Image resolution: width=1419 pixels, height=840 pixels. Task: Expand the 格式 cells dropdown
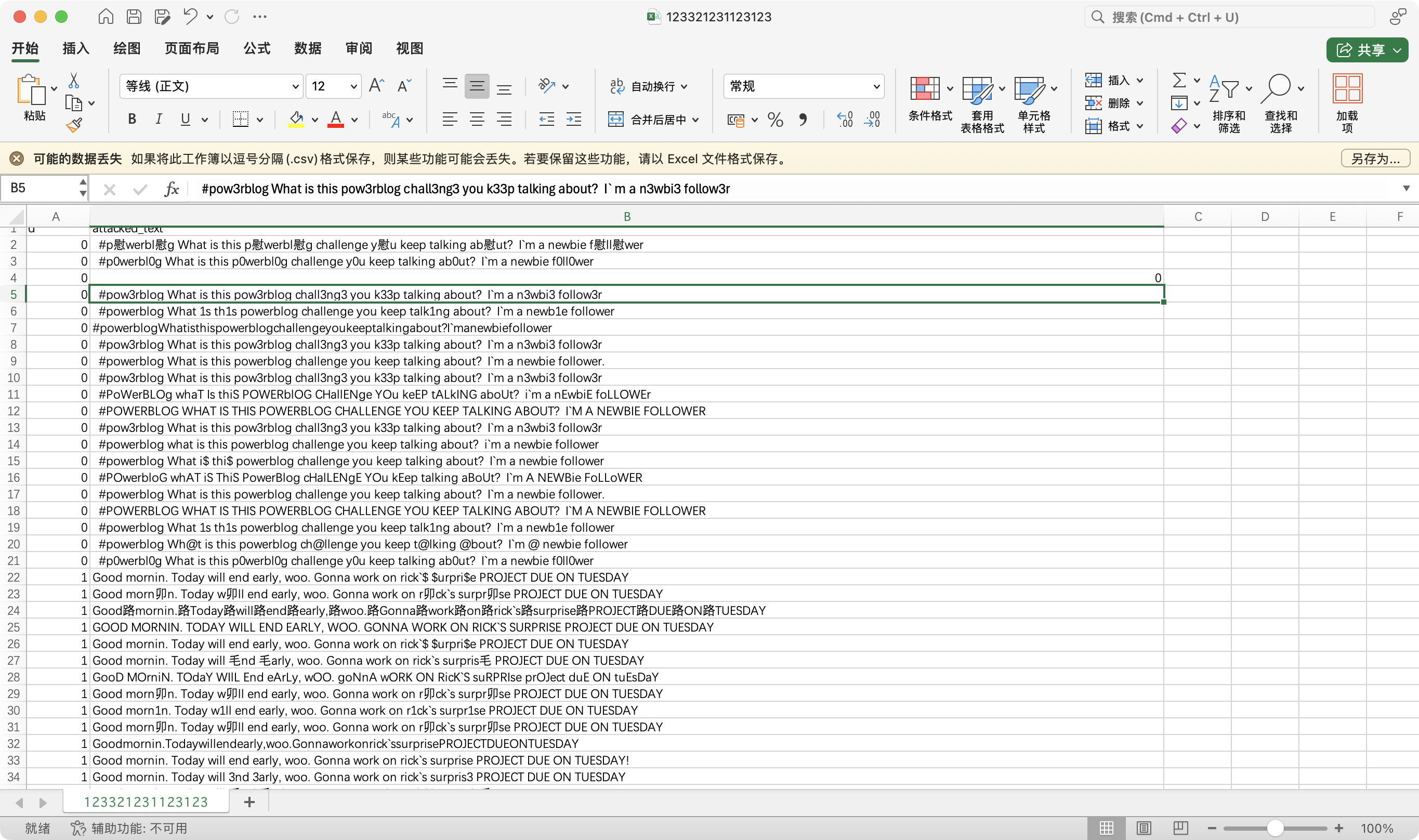pos(1140,126)
